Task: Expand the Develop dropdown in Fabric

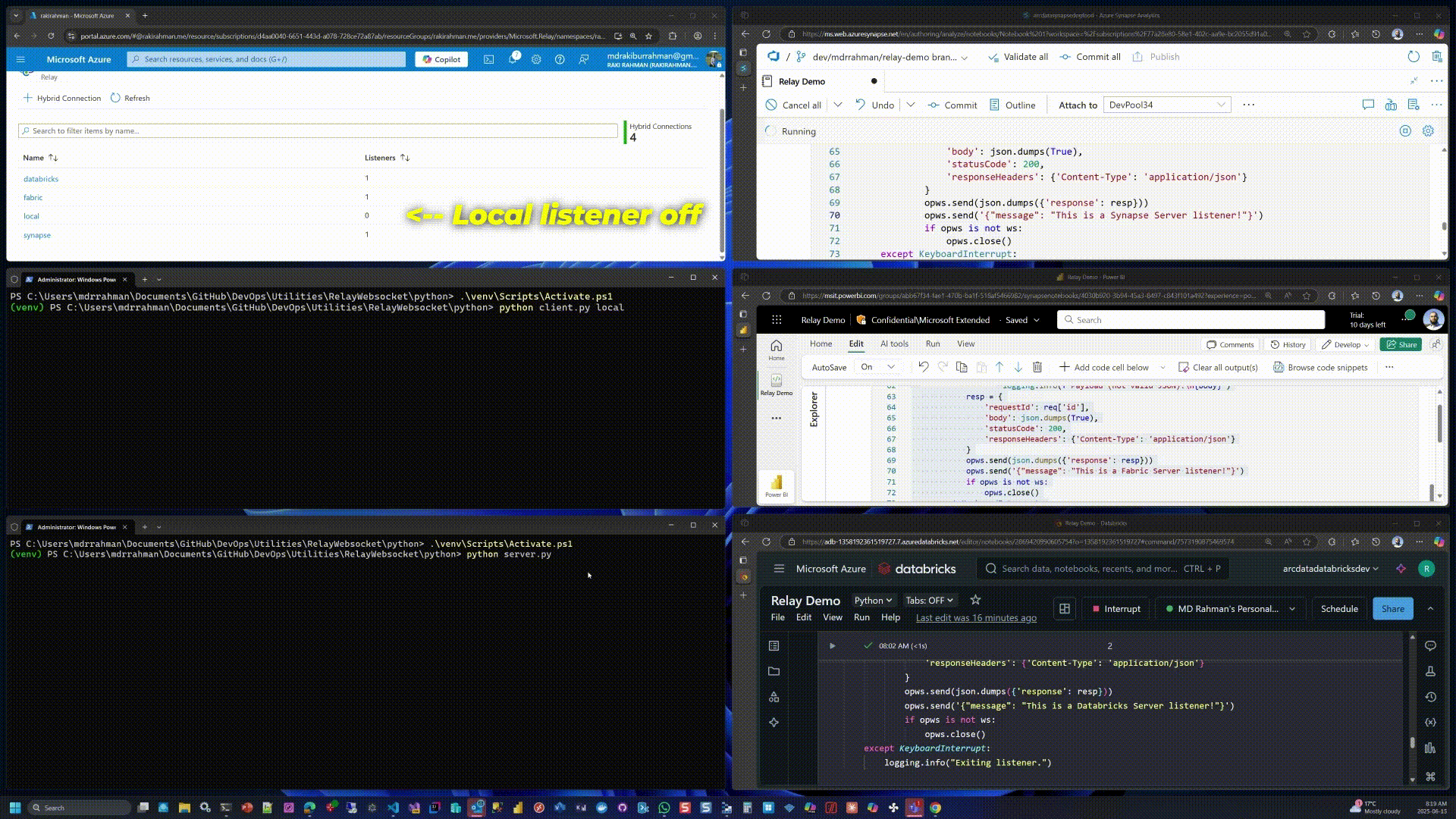Action: pyautogui.click(x=1346, y=345)
